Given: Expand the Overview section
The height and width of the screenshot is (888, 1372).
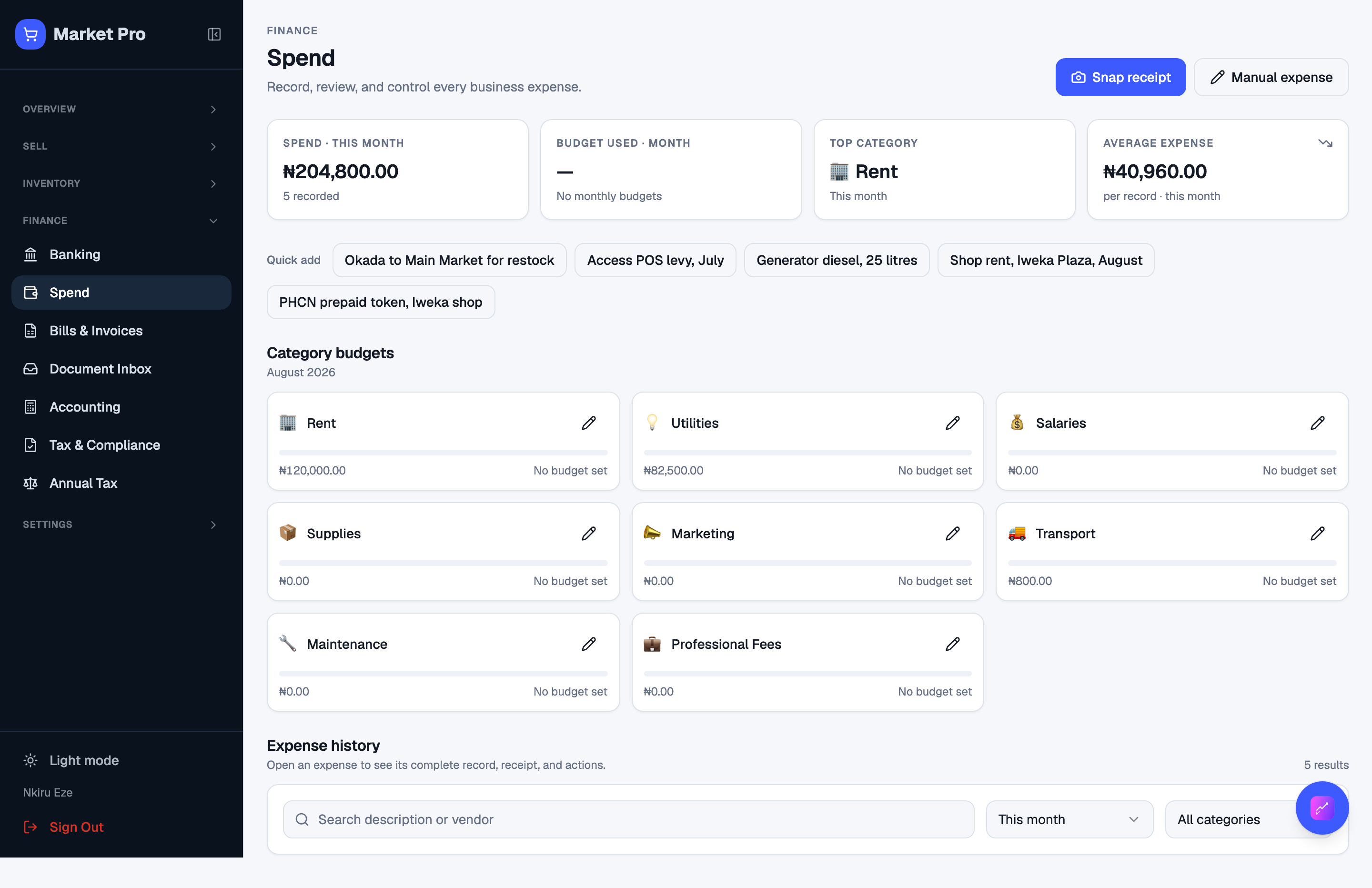Looking at the screenshot, I should [121, 109].
